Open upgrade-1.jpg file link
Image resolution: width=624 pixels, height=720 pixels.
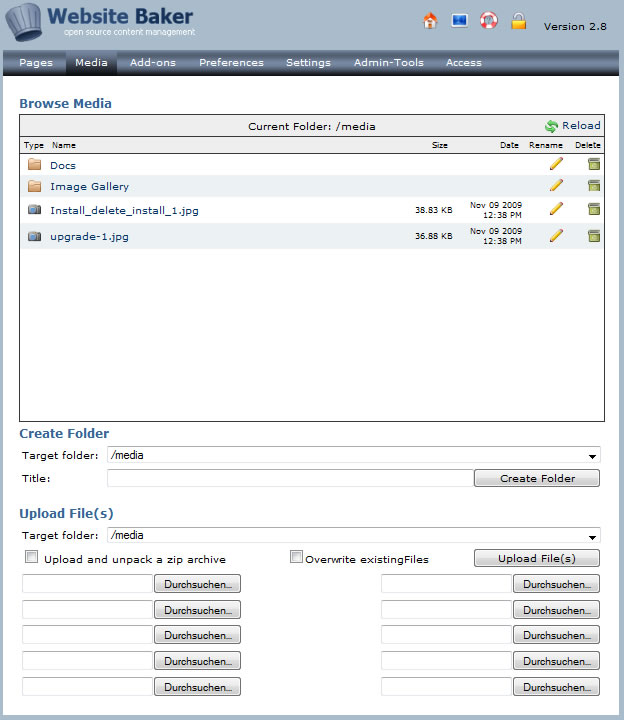(x=90, y=237)
